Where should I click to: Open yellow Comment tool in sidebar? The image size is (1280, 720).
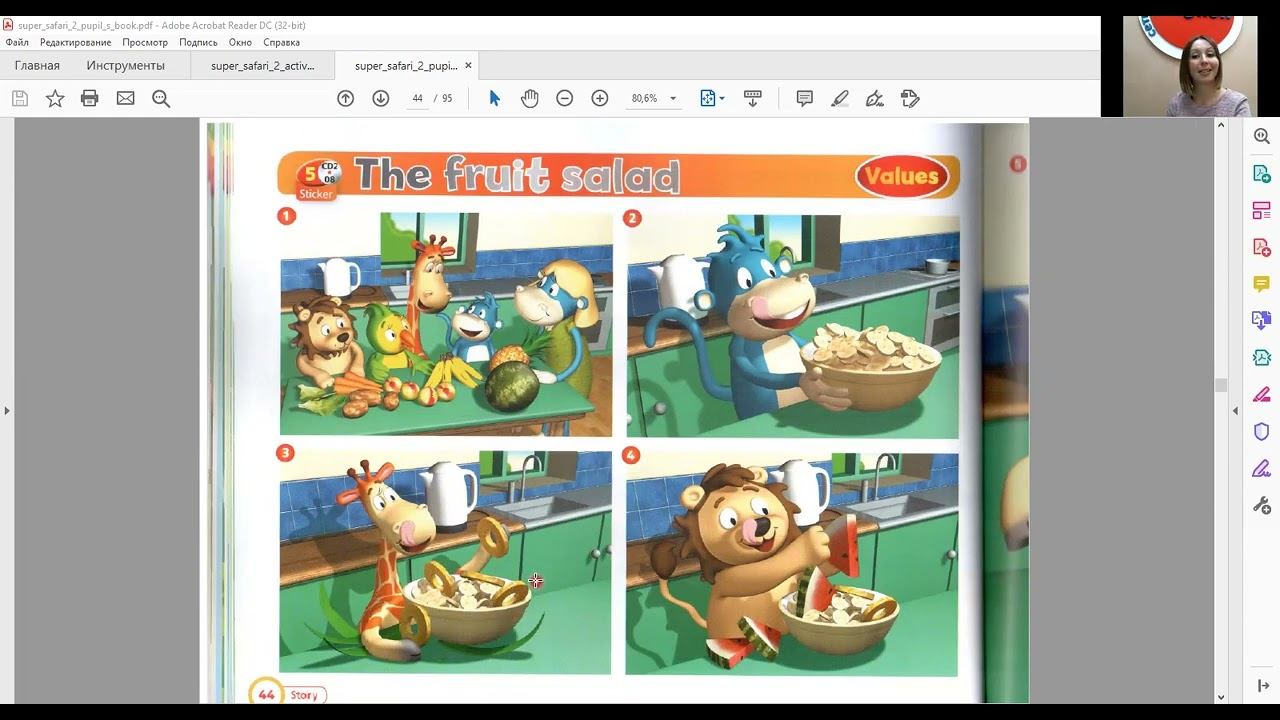[x=1262, y=284]
